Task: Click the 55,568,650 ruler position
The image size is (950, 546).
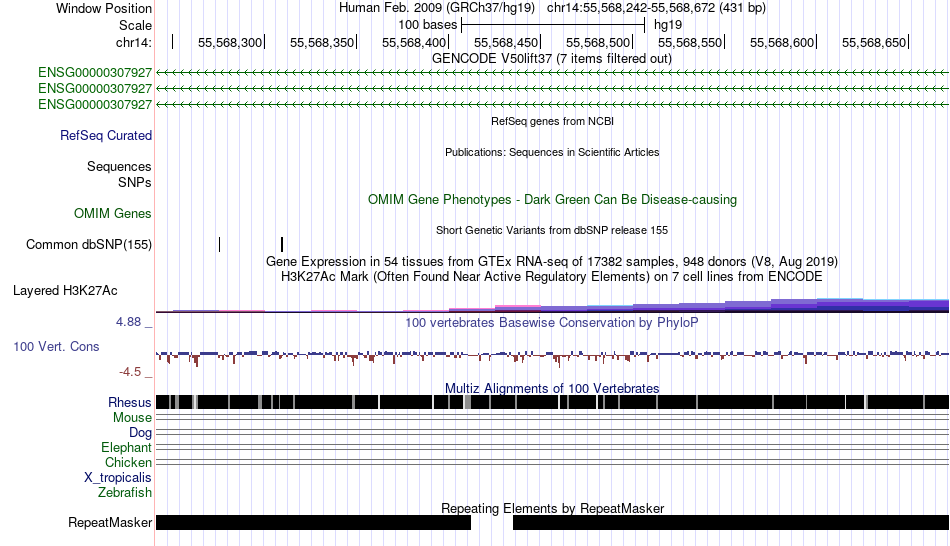Action: tap(874, 42)
